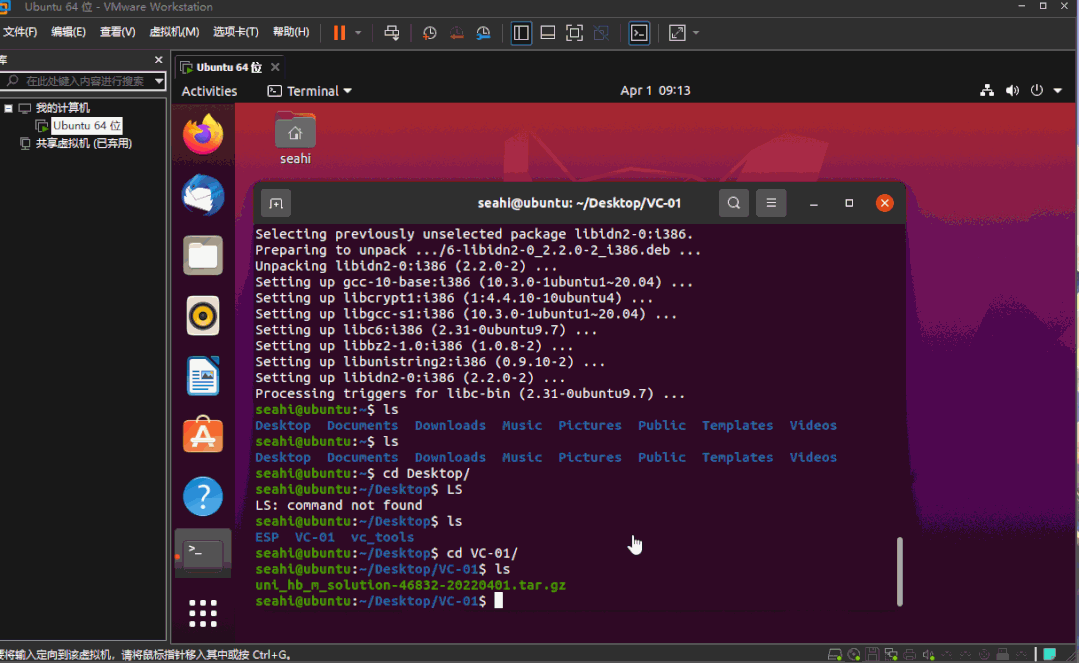Toggle the library panel visibility
The width and height of the screenshot is (1079, 663).
(521, 32)
